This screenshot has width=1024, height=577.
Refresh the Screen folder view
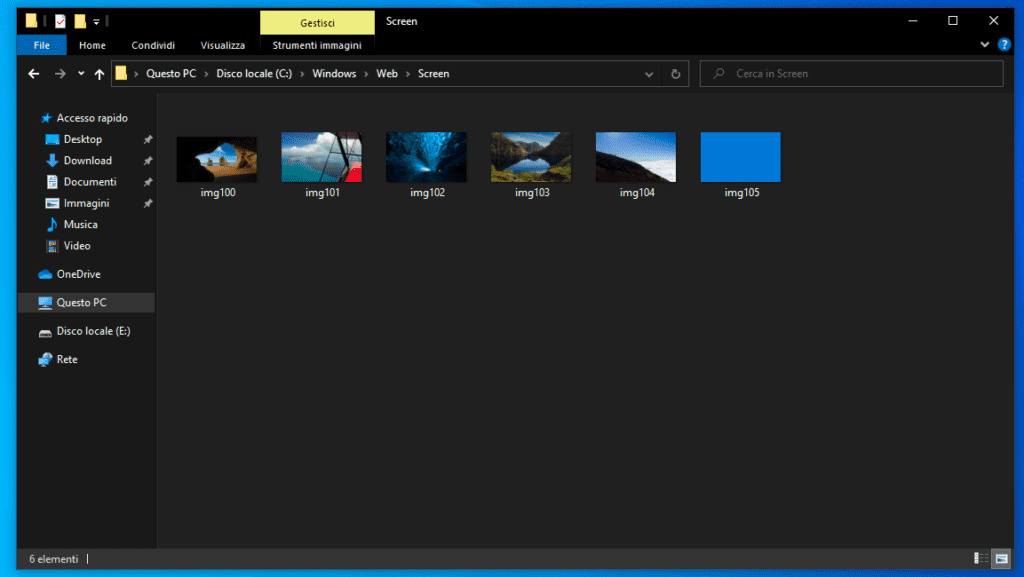tap(676, 74)
